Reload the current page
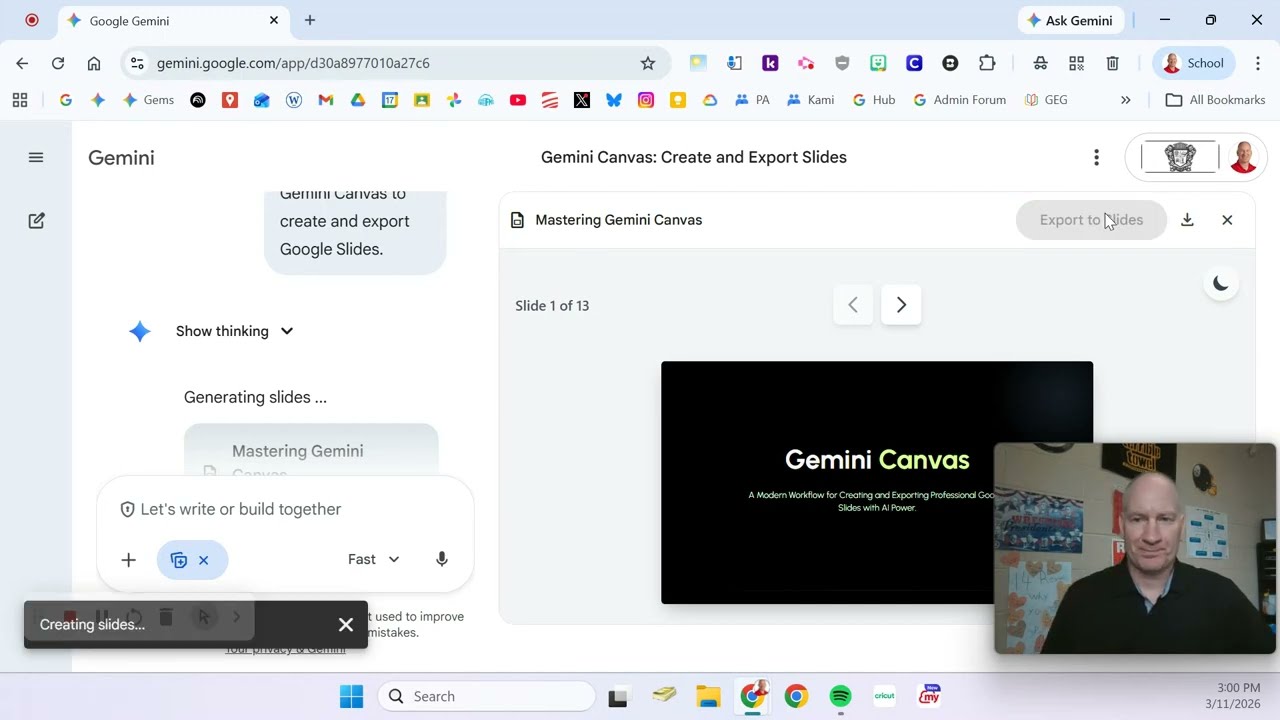Screen dimensions: 1280x720 click(x=58, y=63)
